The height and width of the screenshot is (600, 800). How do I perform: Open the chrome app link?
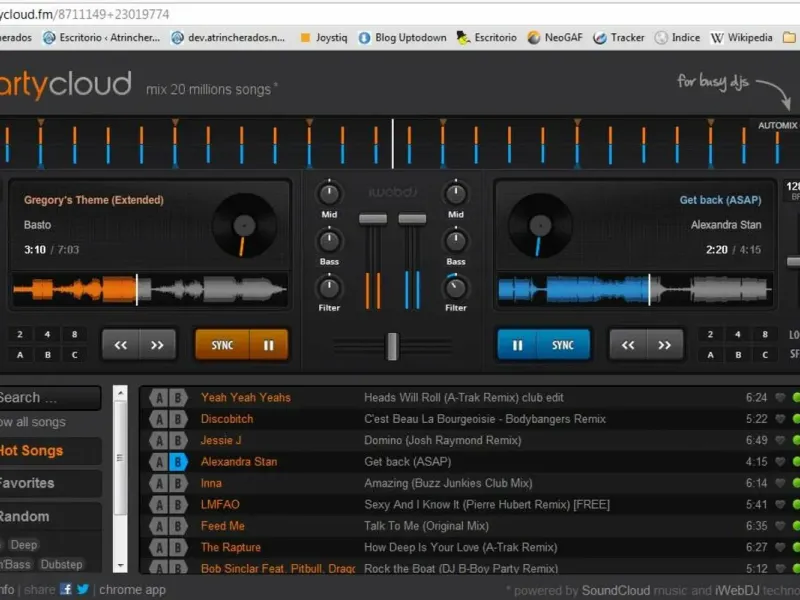pyautogui.click(x=132, y=590)
